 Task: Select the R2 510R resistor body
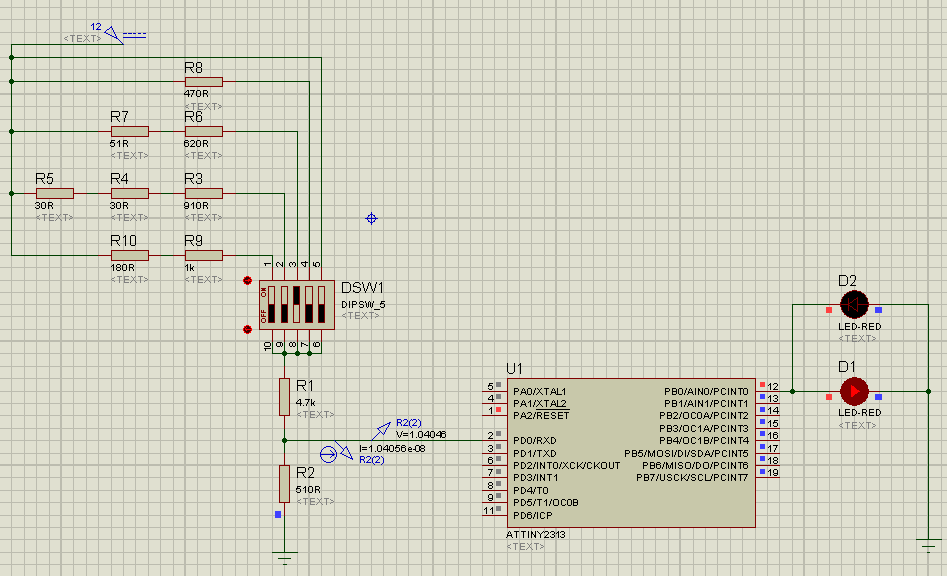coord(285,483)
